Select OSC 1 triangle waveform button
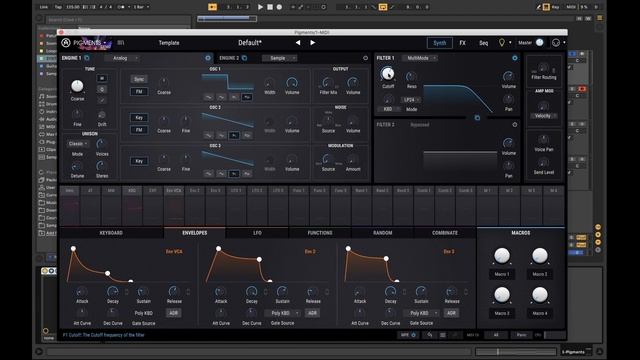The width and height of the screenshot is (640, 360). pyautogui.click(x=221, y=97)
